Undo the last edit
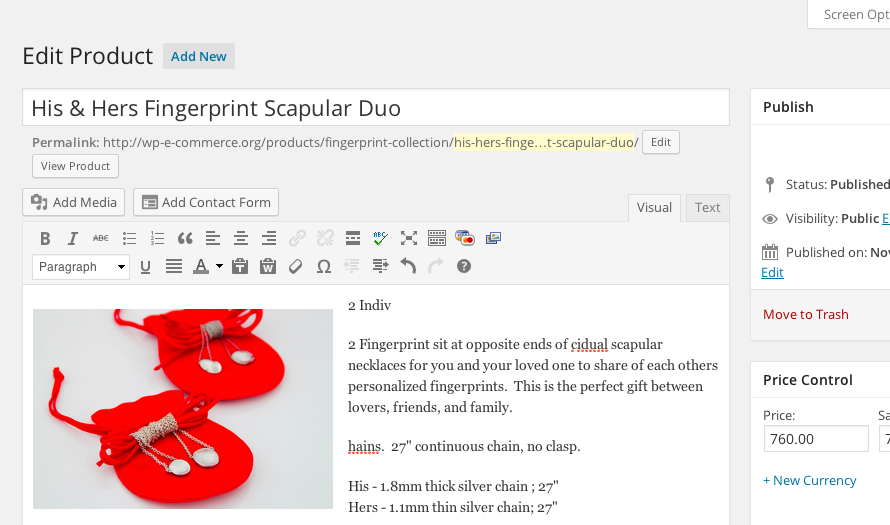 408,266
